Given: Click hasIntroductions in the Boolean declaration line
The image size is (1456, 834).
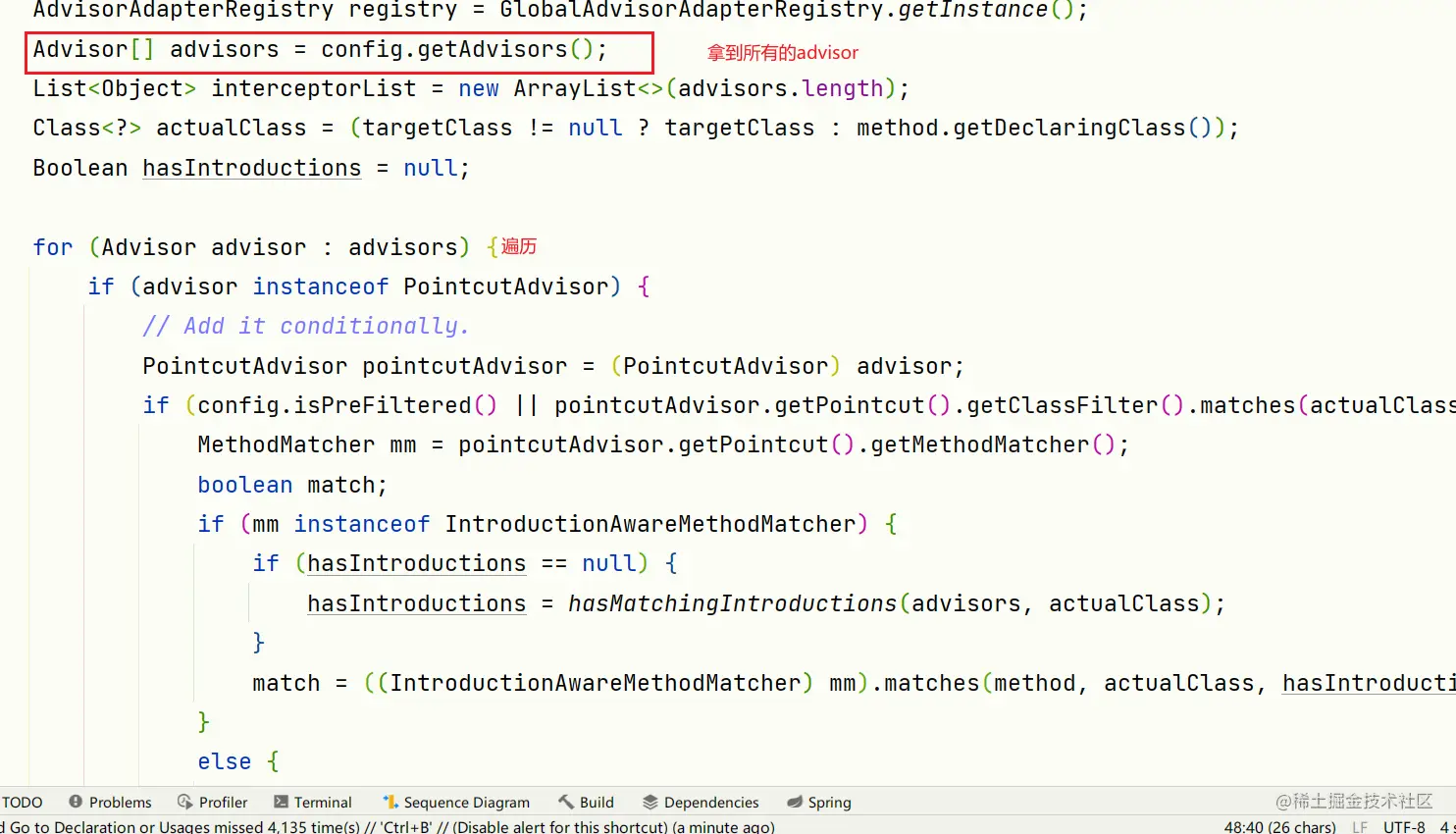Looking at the screenshot, I should pos(252,168).
